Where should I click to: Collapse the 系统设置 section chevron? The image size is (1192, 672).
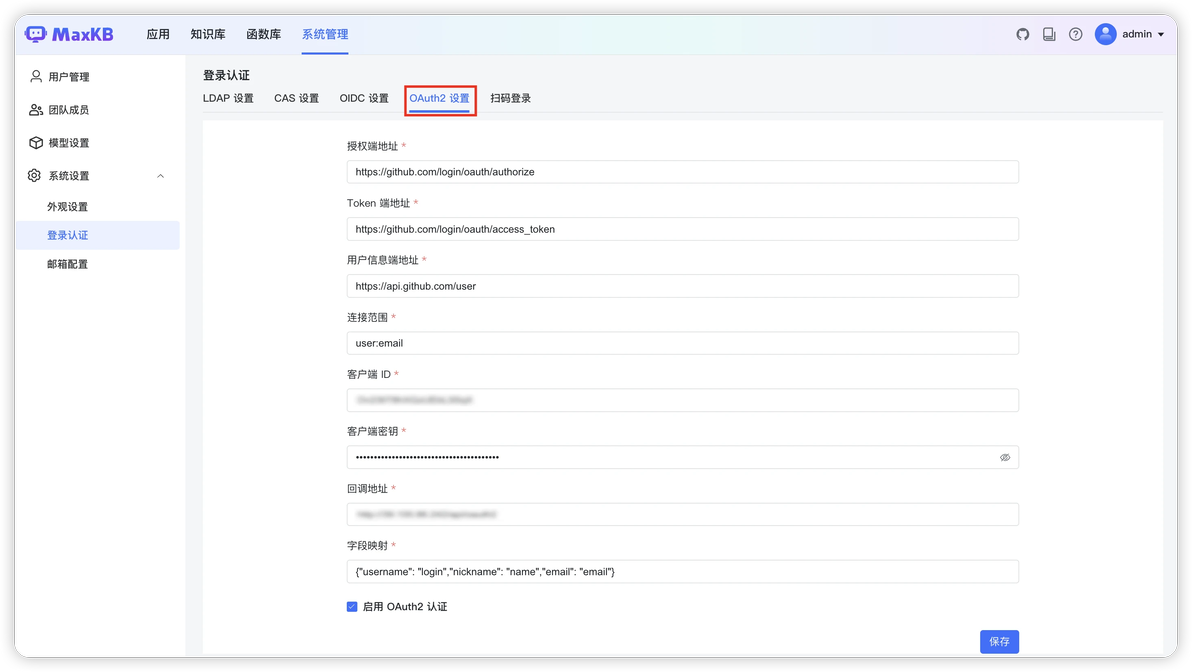coord(160,176)
